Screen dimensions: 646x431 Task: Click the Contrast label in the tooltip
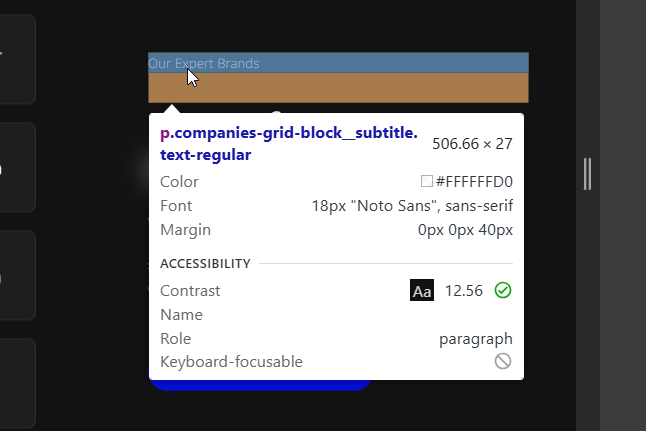[x=190, y=291]
